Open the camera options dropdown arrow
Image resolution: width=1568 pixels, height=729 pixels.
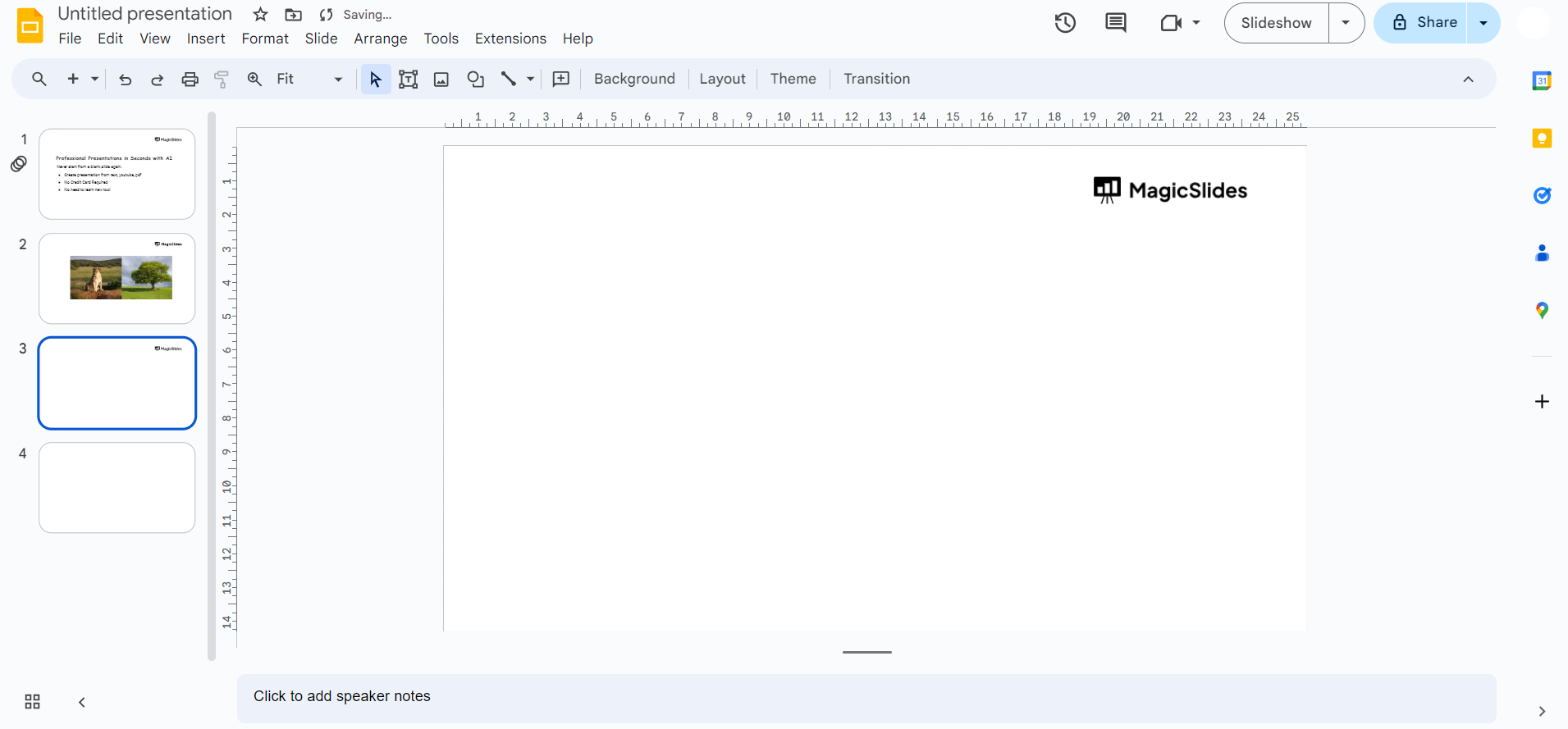click(1196, 23)
